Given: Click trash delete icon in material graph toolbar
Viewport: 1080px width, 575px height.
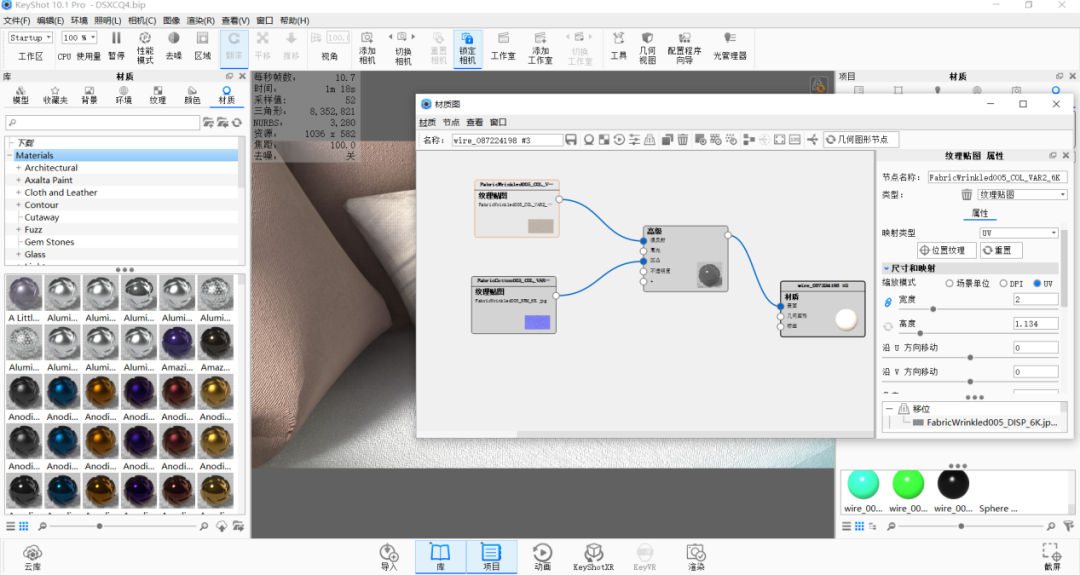Looking at the screenshot, I should (x=683, y=140).
